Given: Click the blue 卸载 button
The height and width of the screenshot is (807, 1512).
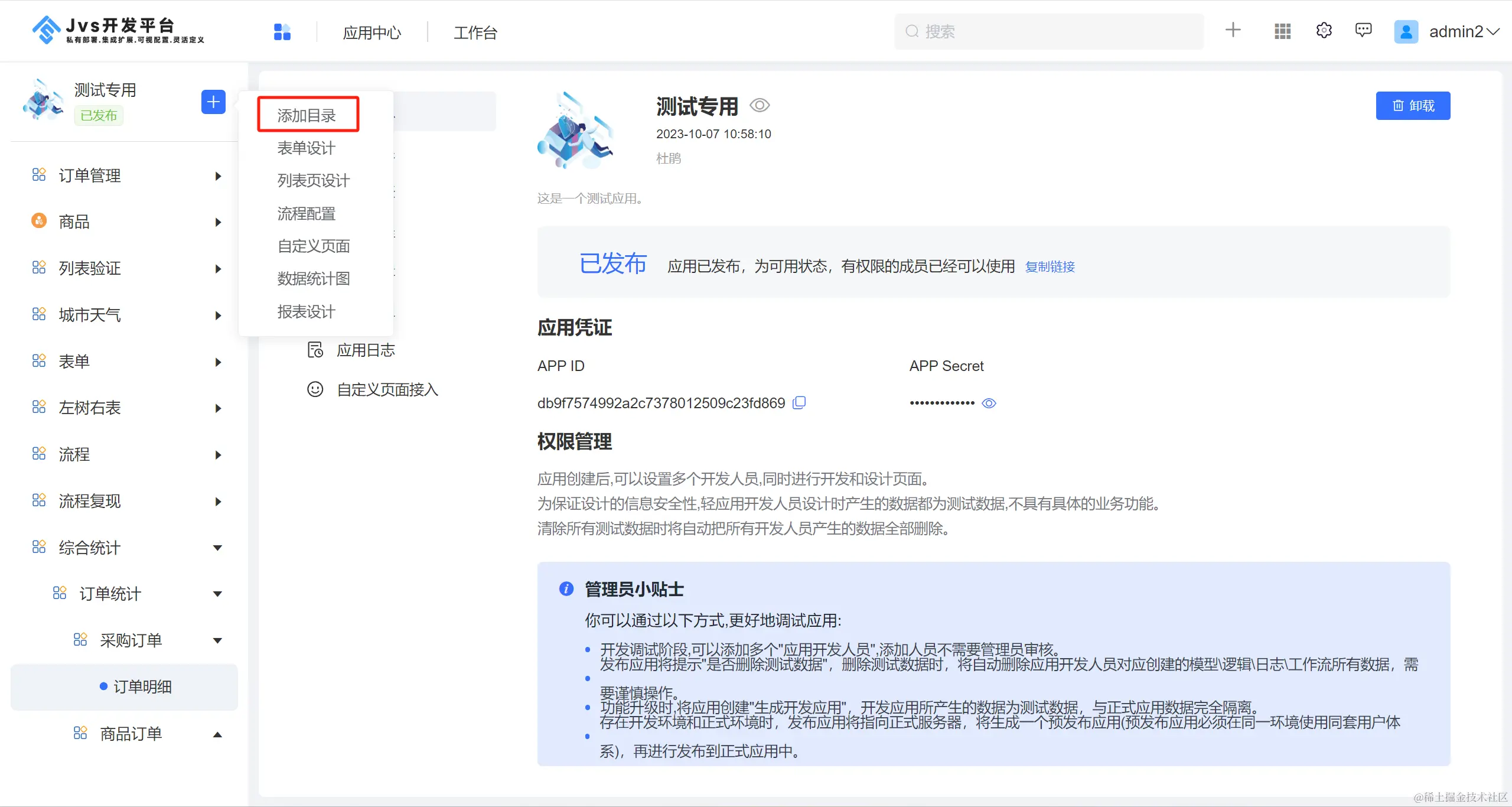Looking at the screenshot, I should tap(1413, 106).
